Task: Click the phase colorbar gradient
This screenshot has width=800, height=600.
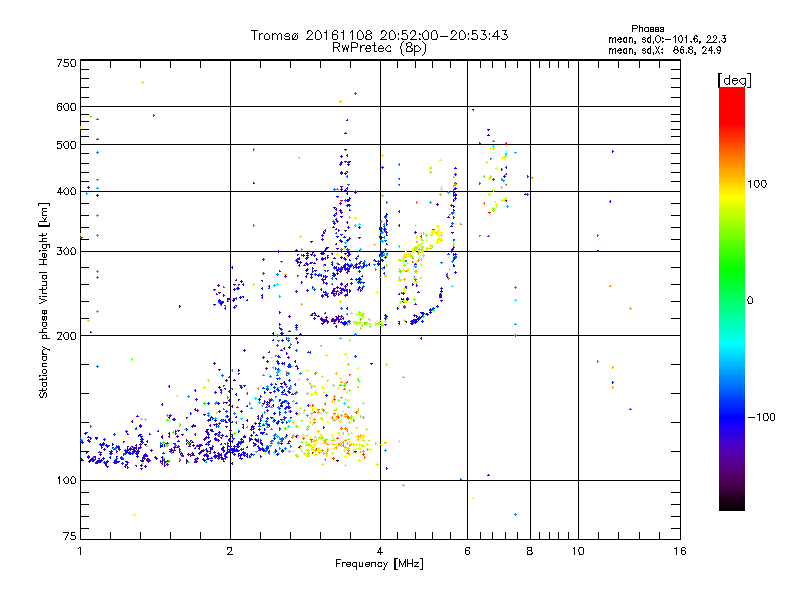Action: [732, 298]
